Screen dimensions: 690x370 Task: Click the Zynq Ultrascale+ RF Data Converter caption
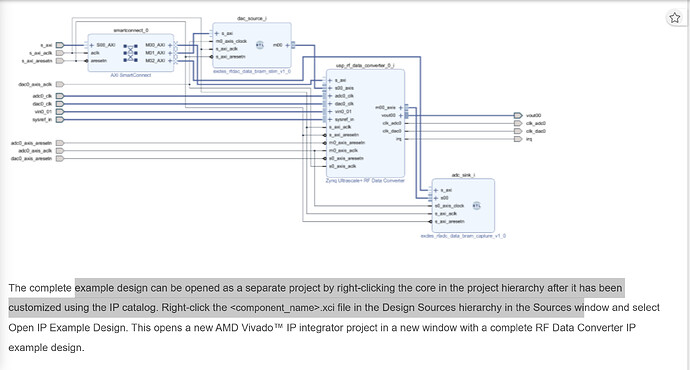point(365,181)
